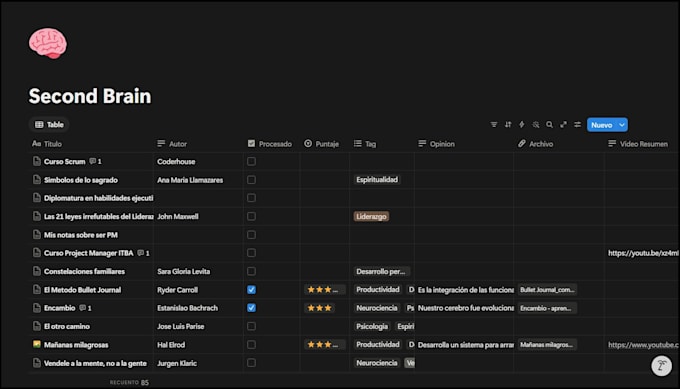Image resolution: width=680 pixels, height=389 pixels.
Task: Click the icon left of the search magnifier
Action: (x=536, y=125)
